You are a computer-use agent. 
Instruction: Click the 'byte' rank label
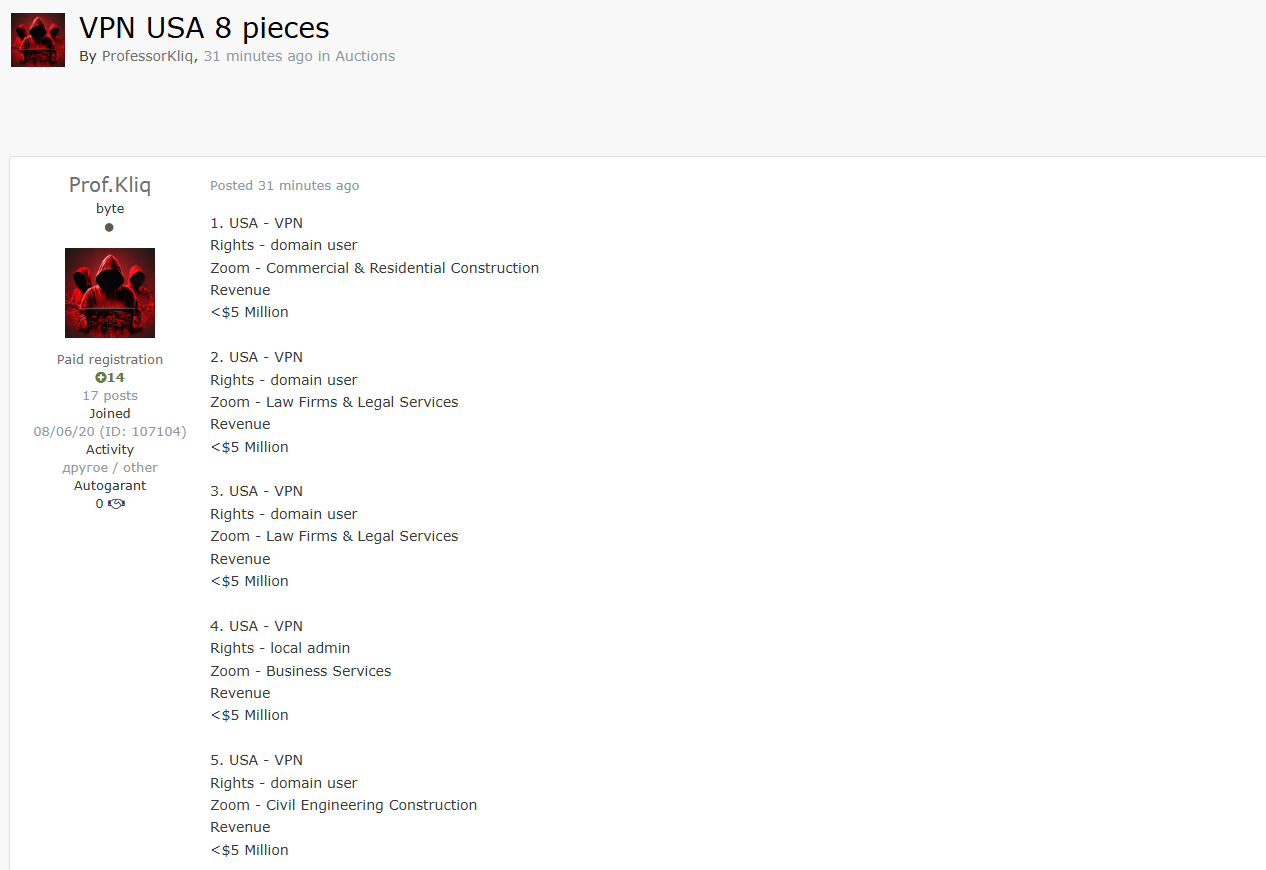point(110,208)
